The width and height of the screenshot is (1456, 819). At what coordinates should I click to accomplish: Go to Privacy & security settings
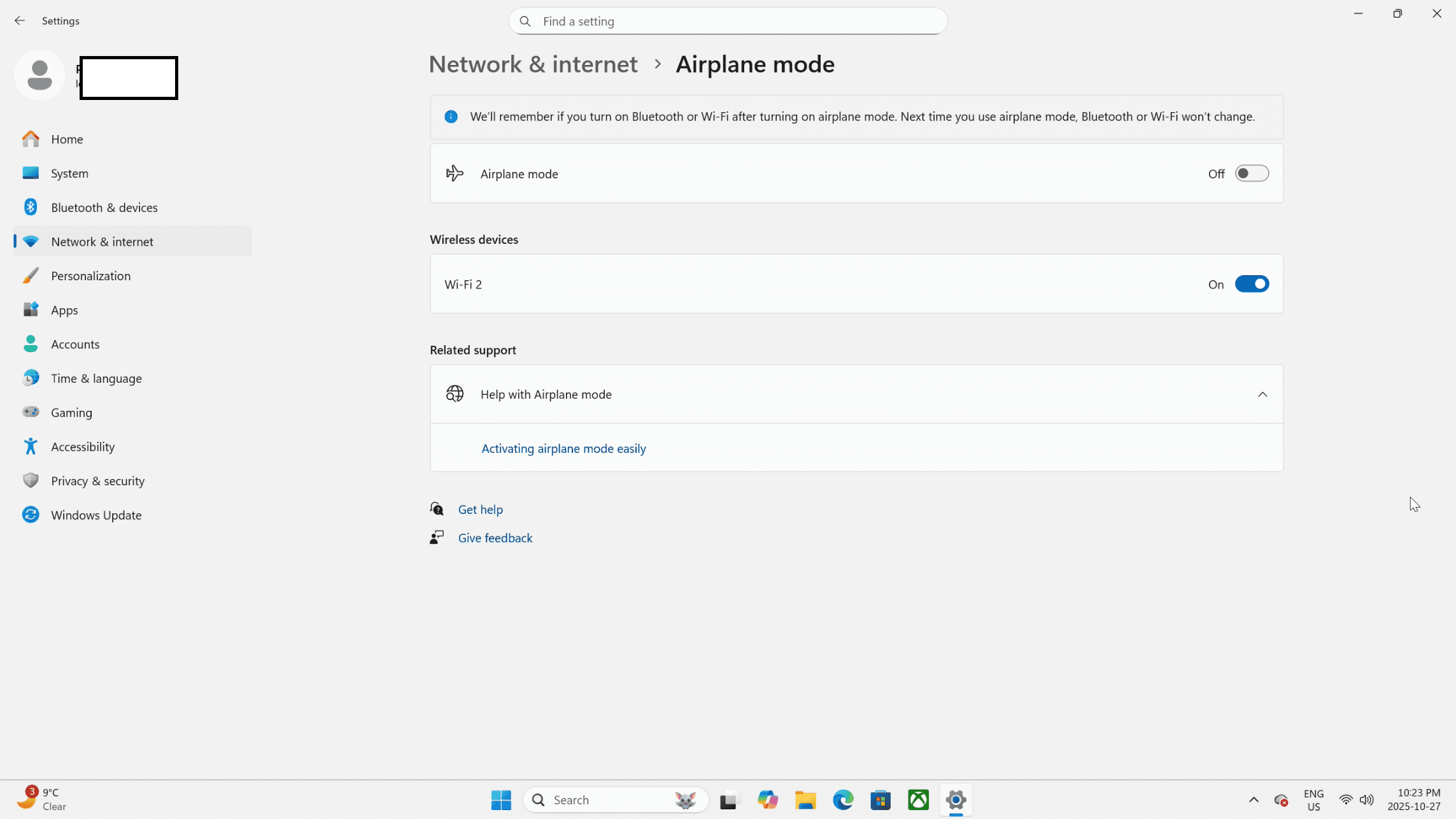point(97,481)
